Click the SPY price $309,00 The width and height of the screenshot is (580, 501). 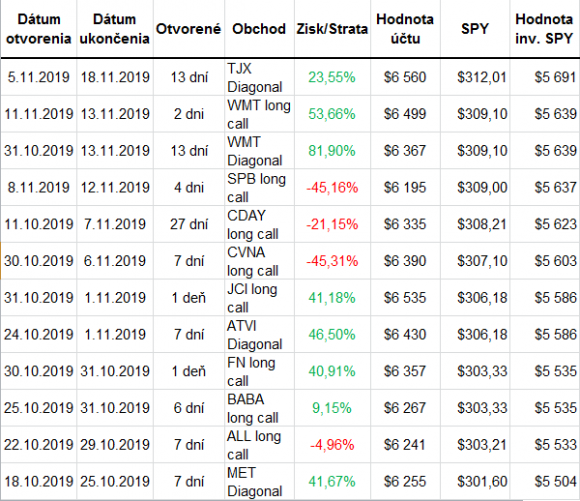(x=482, y=188)
